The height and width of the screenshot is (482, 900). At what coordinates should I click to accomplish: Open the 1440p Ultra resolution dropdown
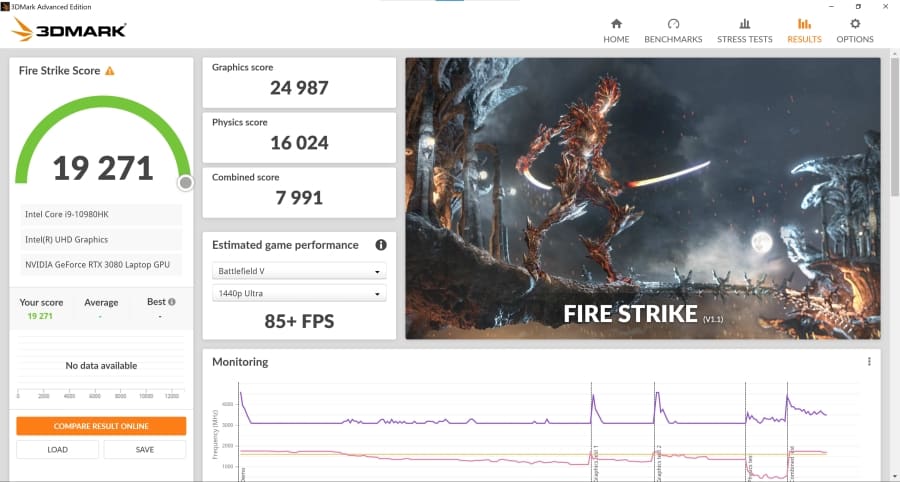299,293
